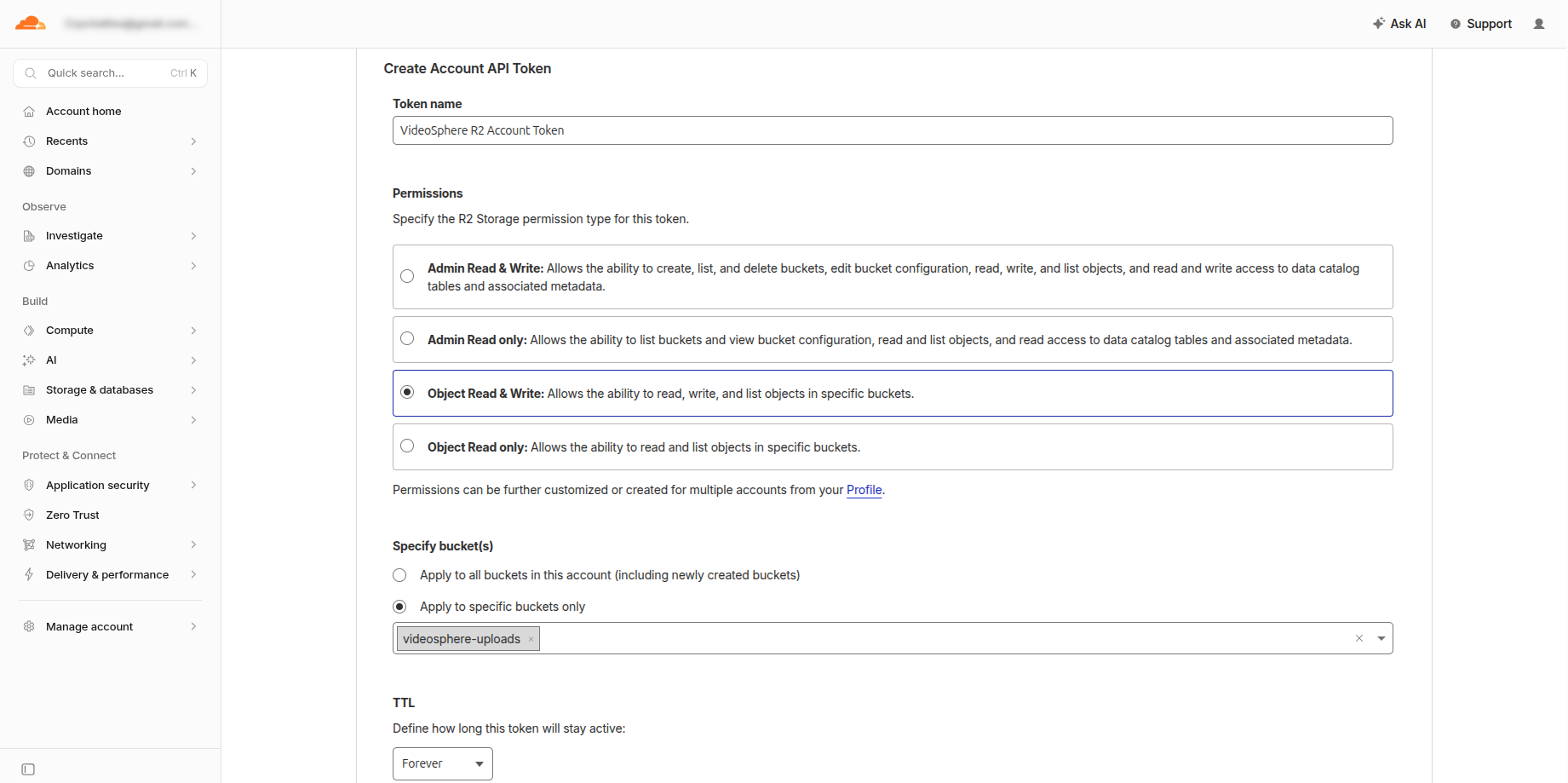Click the Media play icon
The width and height of the screenshot is (1568, 783).
click(29, 420)
